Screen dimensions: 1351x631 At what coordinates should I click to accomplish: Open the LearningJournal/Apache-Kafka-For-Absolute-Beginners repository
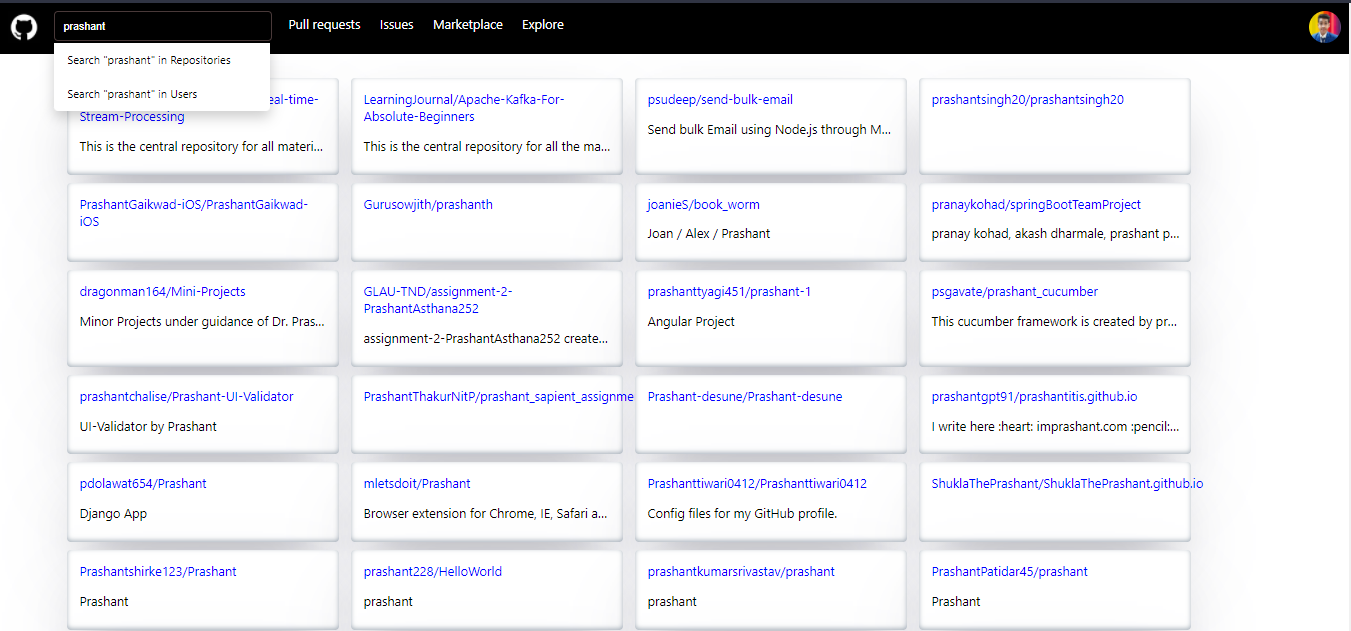click(463, 108)
